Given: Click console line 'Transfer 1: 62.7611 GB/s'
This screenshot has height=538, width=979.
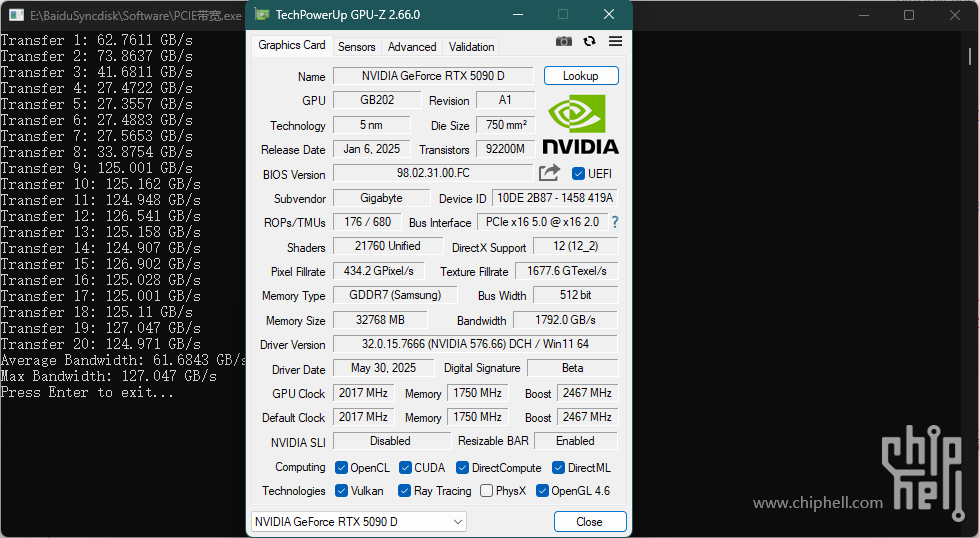Looking at the screenshot, I should tap(97, 41).
